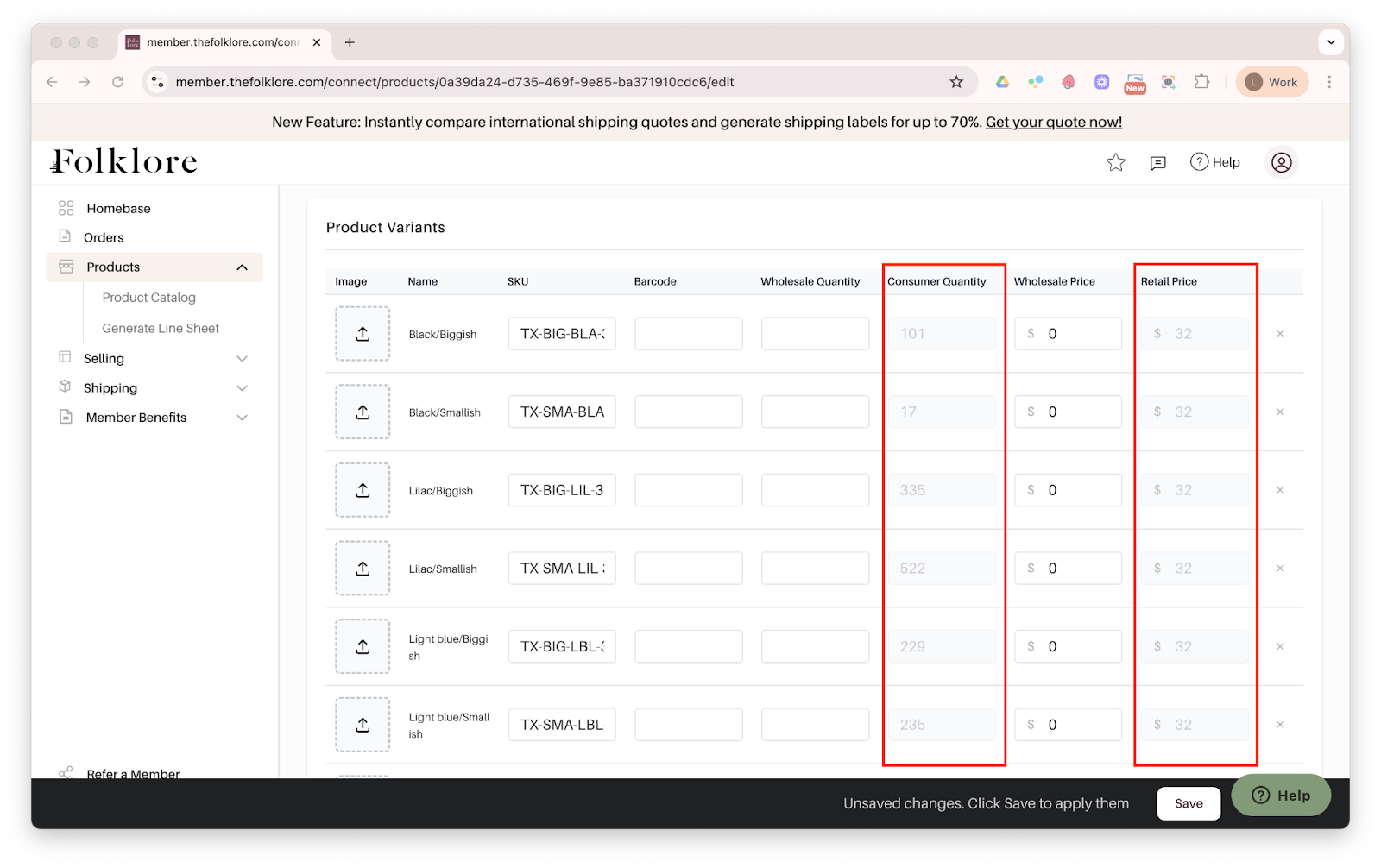Click the star icon next to Help

(x=1115, y=162)
